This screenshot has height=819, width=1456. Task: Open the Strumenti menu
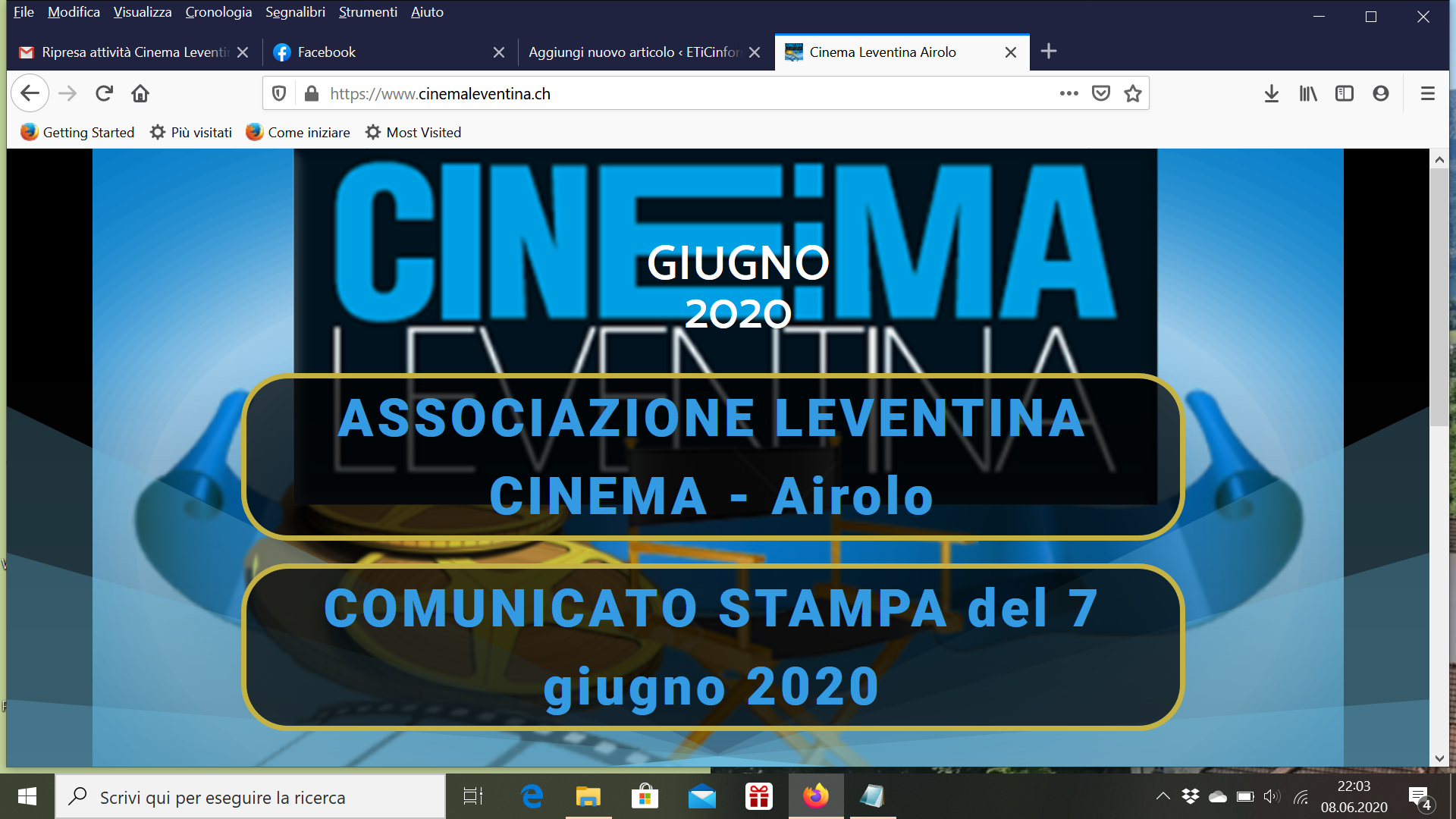pos(368,12)
